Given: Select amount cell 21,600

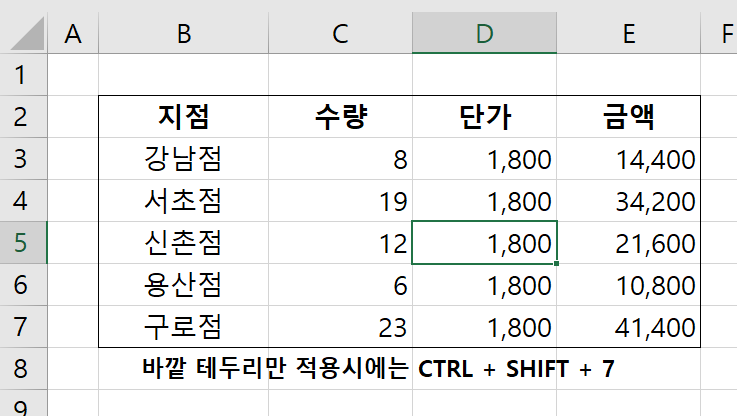Looking at the screenshot, I should tap(628, 243).
